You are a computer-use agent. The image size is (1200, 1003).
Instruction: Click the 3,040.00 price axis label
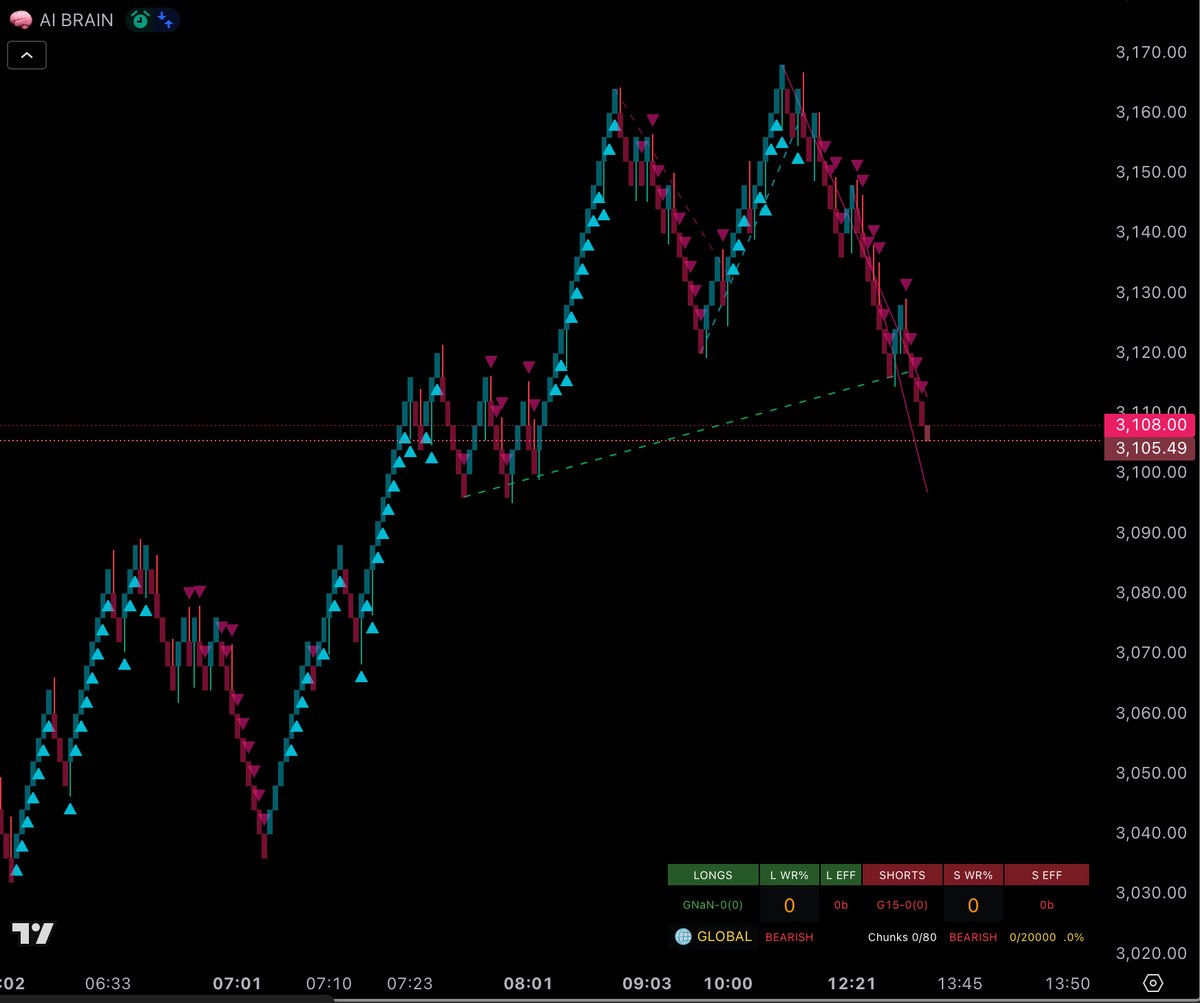pyautogui.click(x=1150, y=832)
